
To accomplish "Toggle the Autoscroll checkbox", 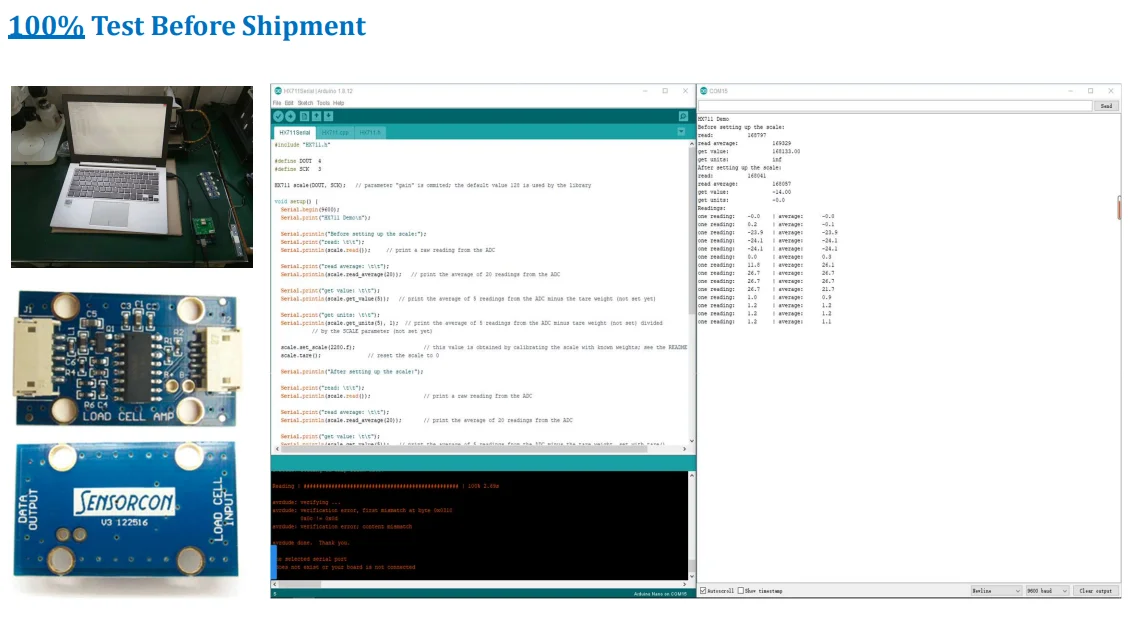I will click(x=703, y=590).
